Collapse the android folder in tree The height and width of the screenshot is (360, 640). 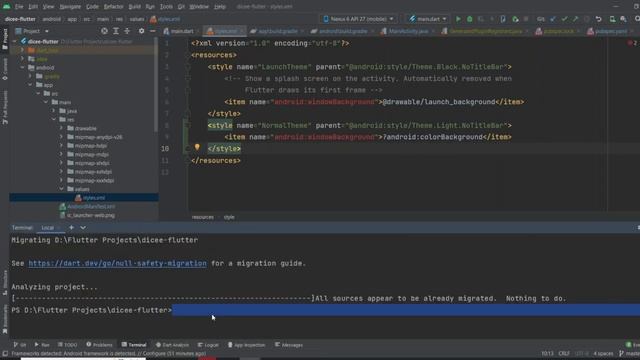(22, 68)
